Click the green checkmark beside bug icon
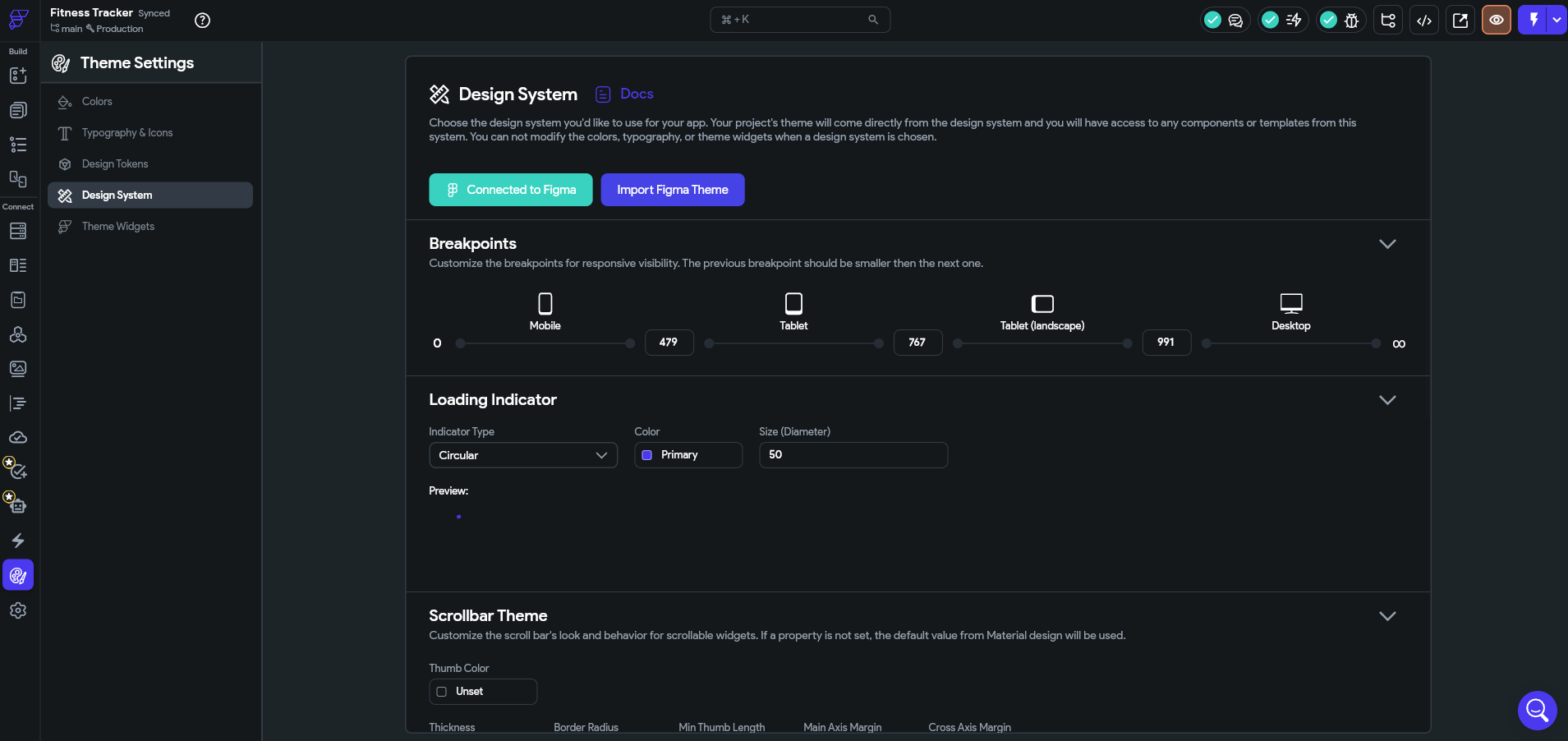Image resolution: width=1568 pixels, height=741 pixels. coord(1328,20)
